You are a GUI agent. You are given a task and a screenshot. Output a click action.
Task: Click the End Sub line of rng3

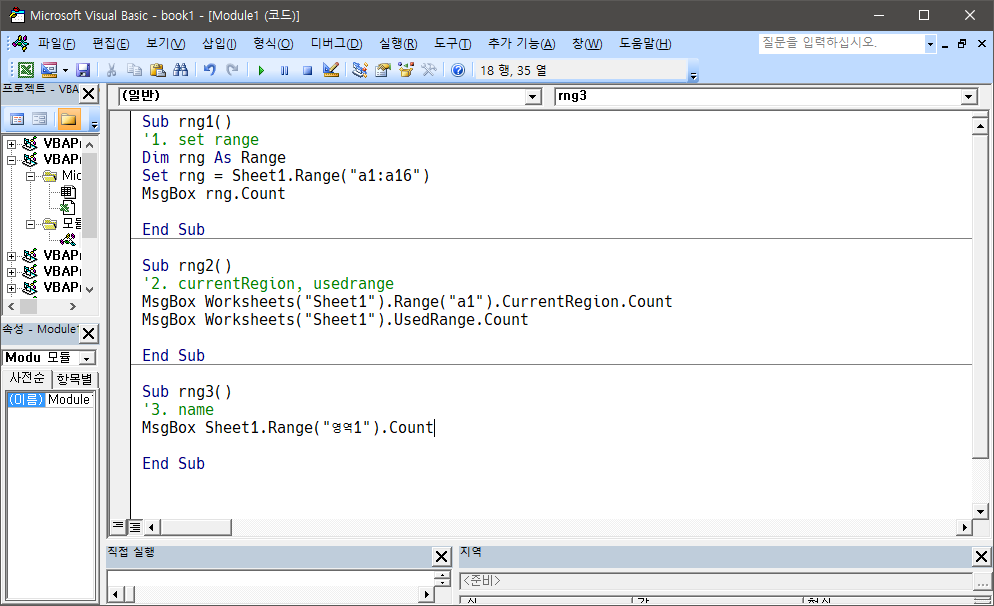coord(173,463)
